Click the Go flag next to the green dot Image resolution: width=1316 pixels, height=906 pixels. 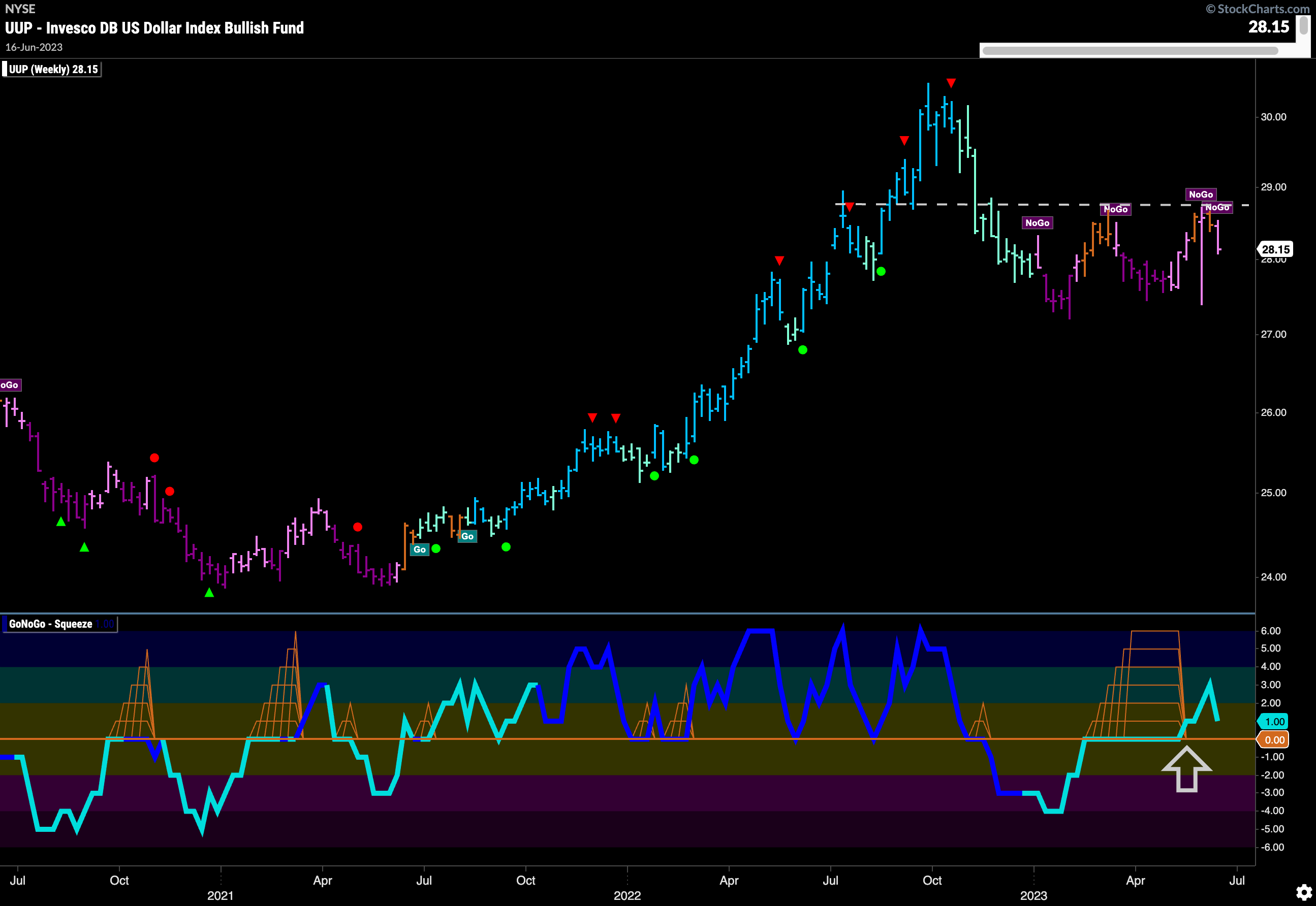click(420, 549)
